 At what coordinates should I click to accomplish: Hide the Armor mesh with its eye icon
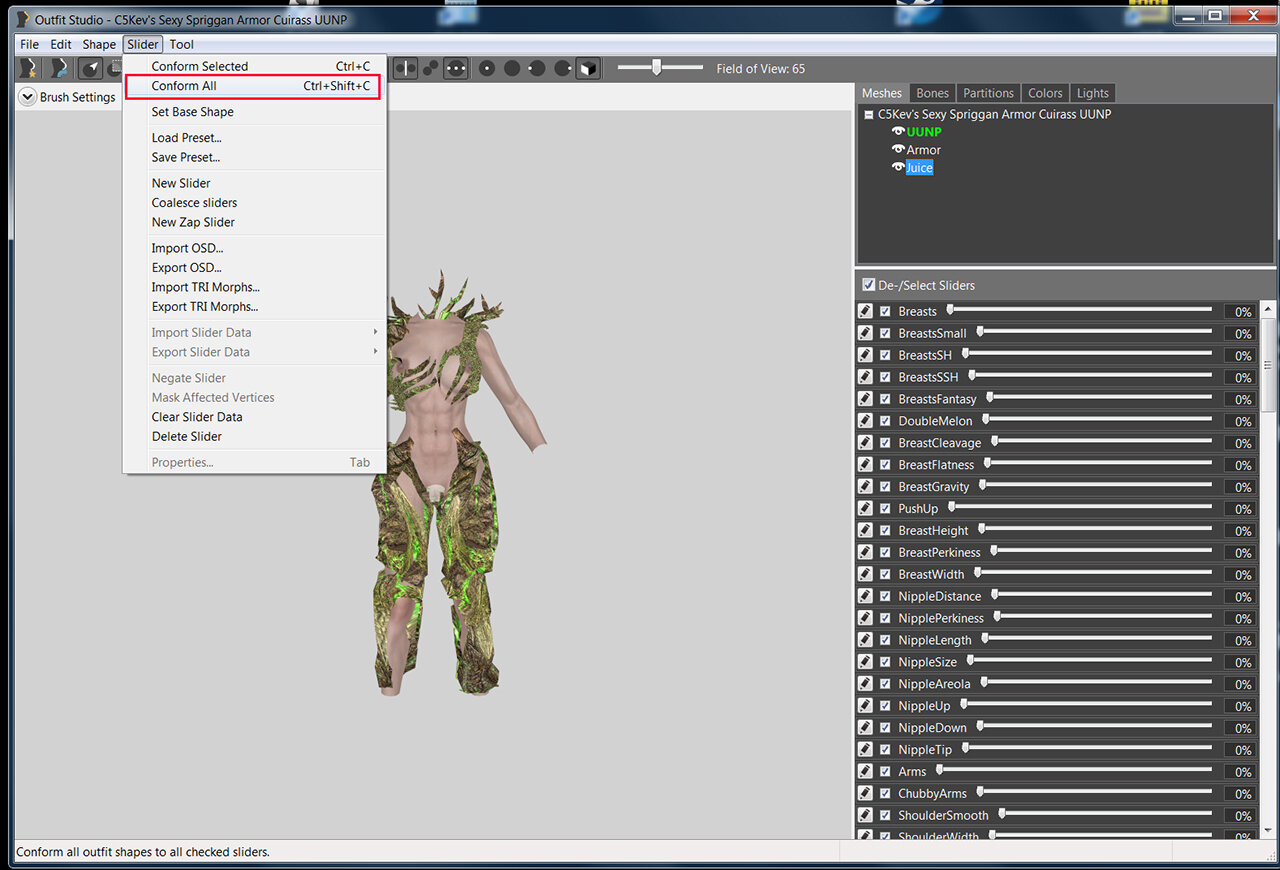[898, 150]
